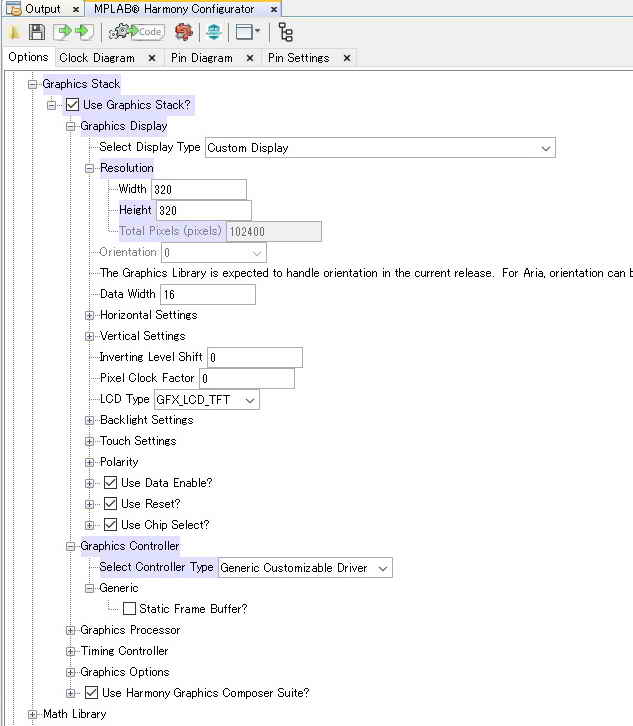Image resolution: width=633 pixels, height=726 pixels.
Task: Switch to the Output tab
Action: (43, 9)
